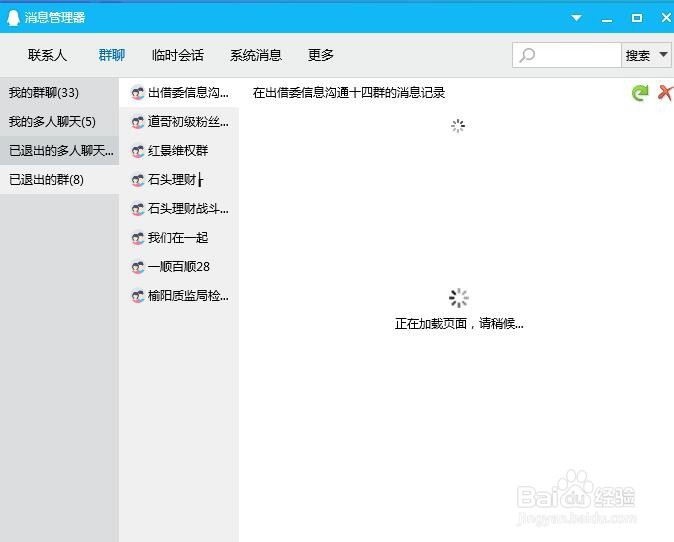
Task: Click group avatar icon beside 石头理财战斗...
Action: click(138, 209)
